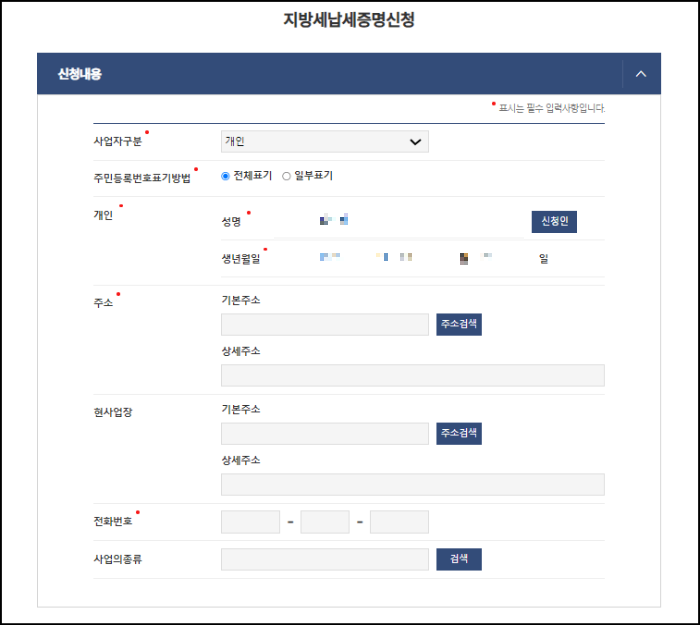The height and width of the screenshot is (625, 700).
Task: Click the 사업의종류 input field
Action: tap(325, 559)
